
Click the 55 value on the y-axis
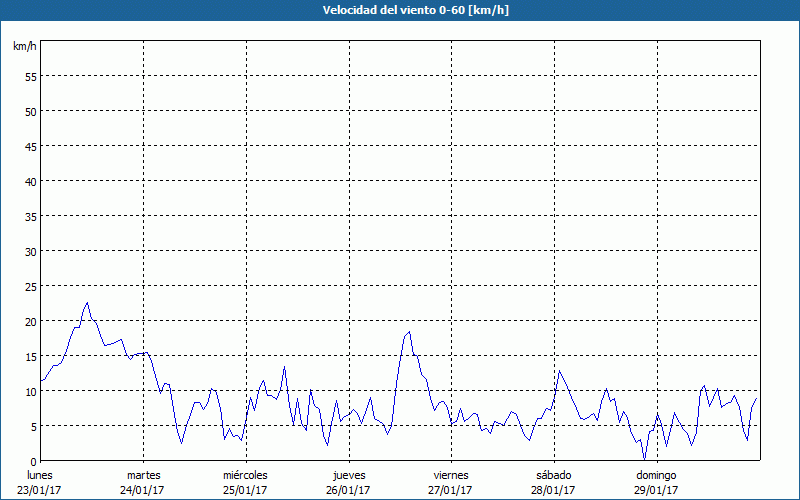30,76
